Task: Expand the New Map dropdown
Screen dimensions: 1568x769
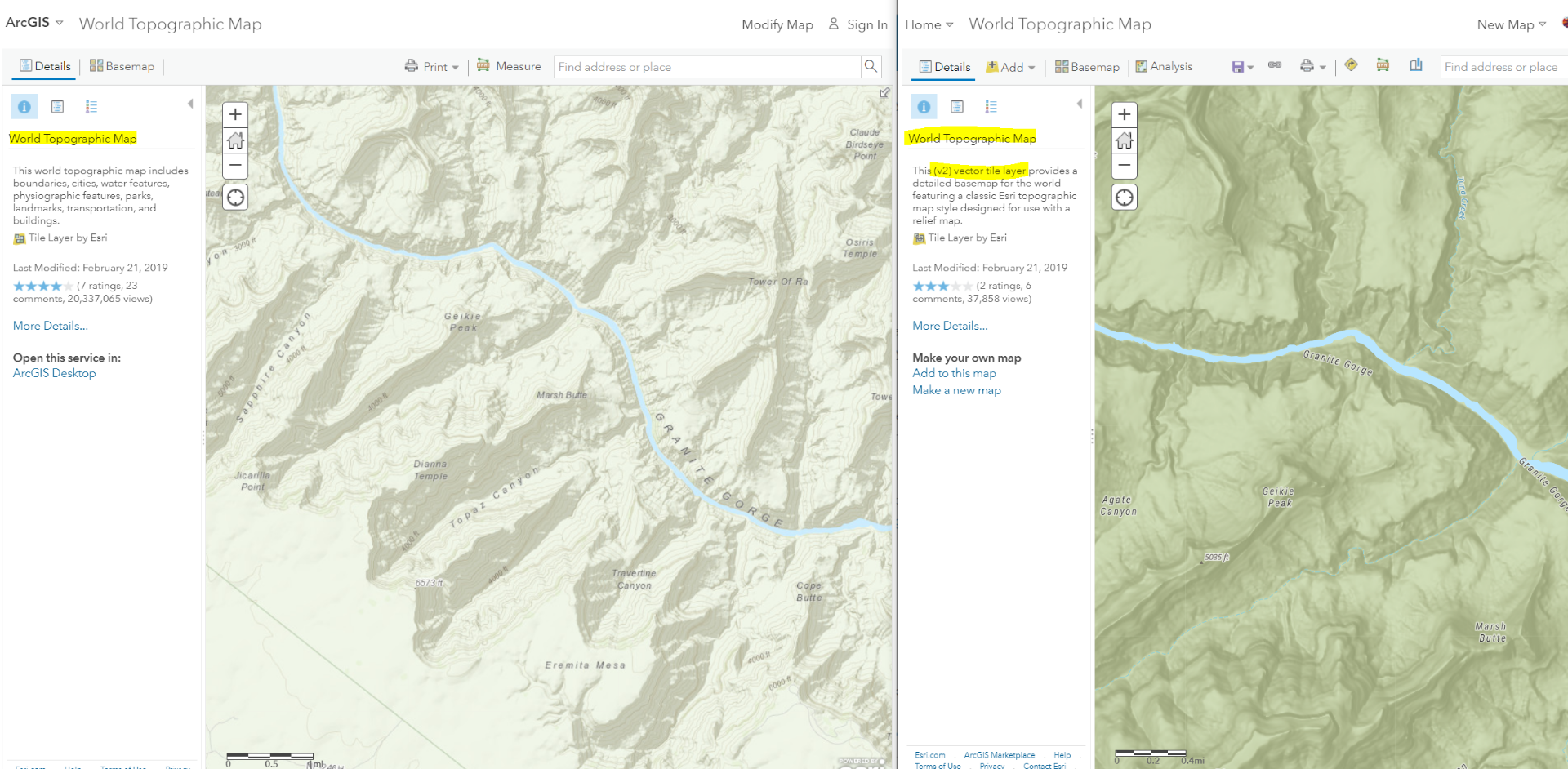Action: pyautogui.click(x=1512, y=24)
